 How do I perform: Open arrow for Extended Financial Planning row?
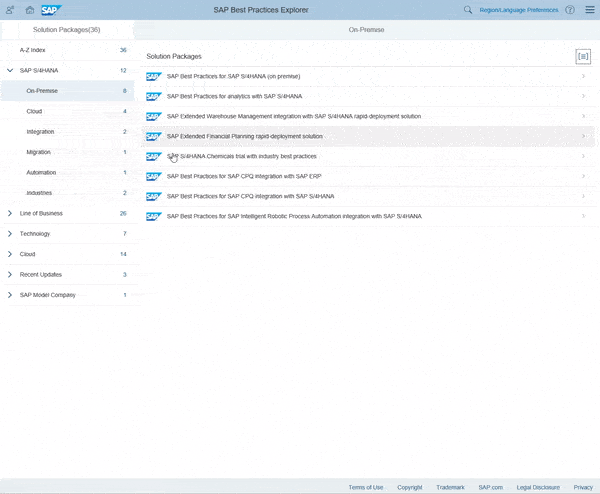pyautogui.click(x=583, y=136)
